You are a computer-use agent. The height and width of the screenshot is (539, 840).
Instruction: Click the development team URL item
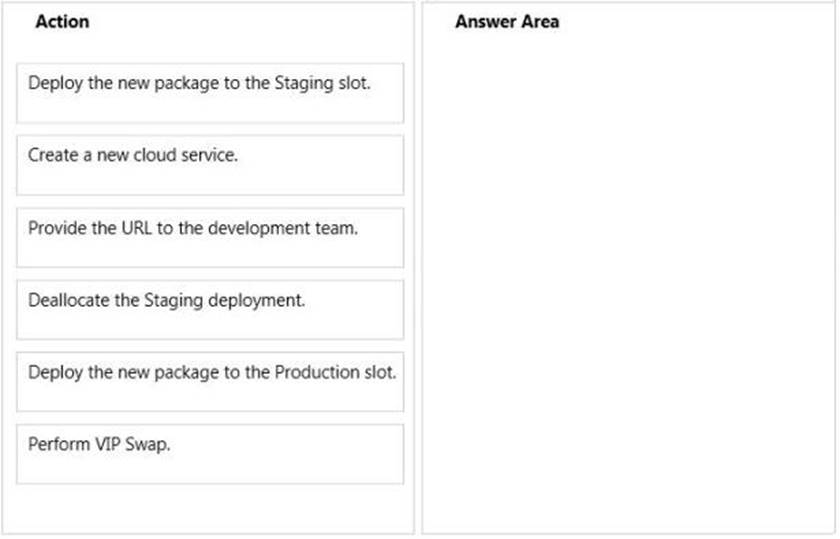click(x=193, y=227)
